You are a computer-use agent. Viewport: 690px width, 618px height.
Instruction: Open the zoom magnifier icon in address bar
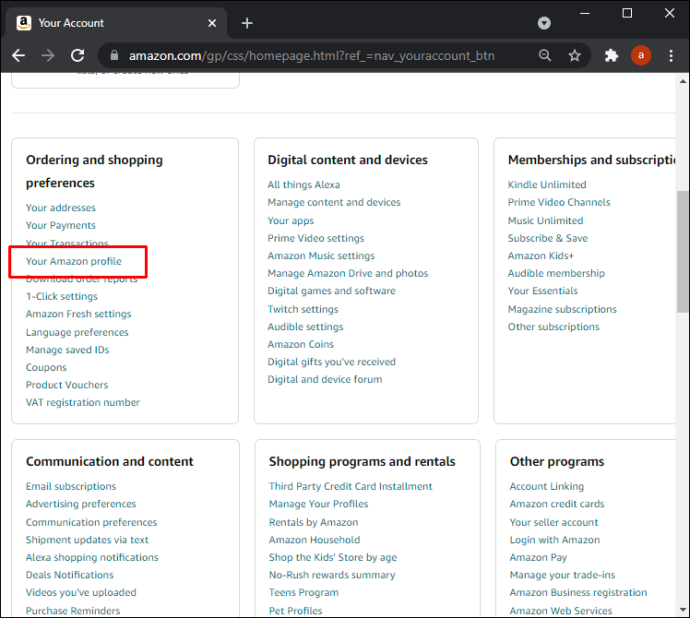pyautogui.click(x=545, y=55)
